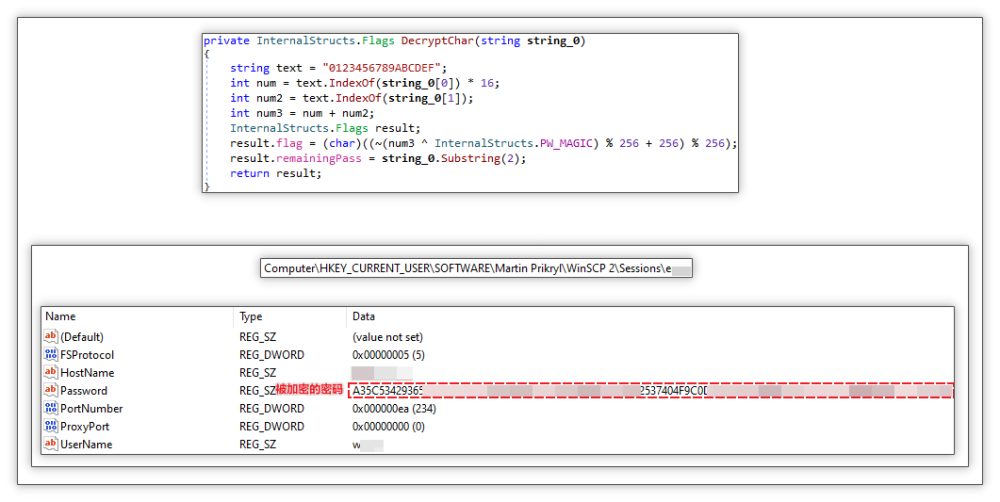
Task: Click the DecryptChar method name in code
Action: click(x=436, y=41)
